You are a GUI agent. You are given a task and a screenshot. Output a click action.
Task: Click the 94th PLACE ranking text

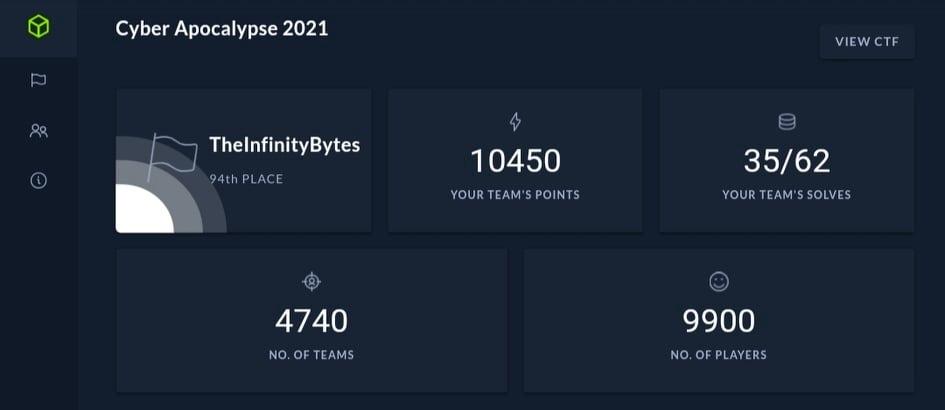[x=246, y=179]
